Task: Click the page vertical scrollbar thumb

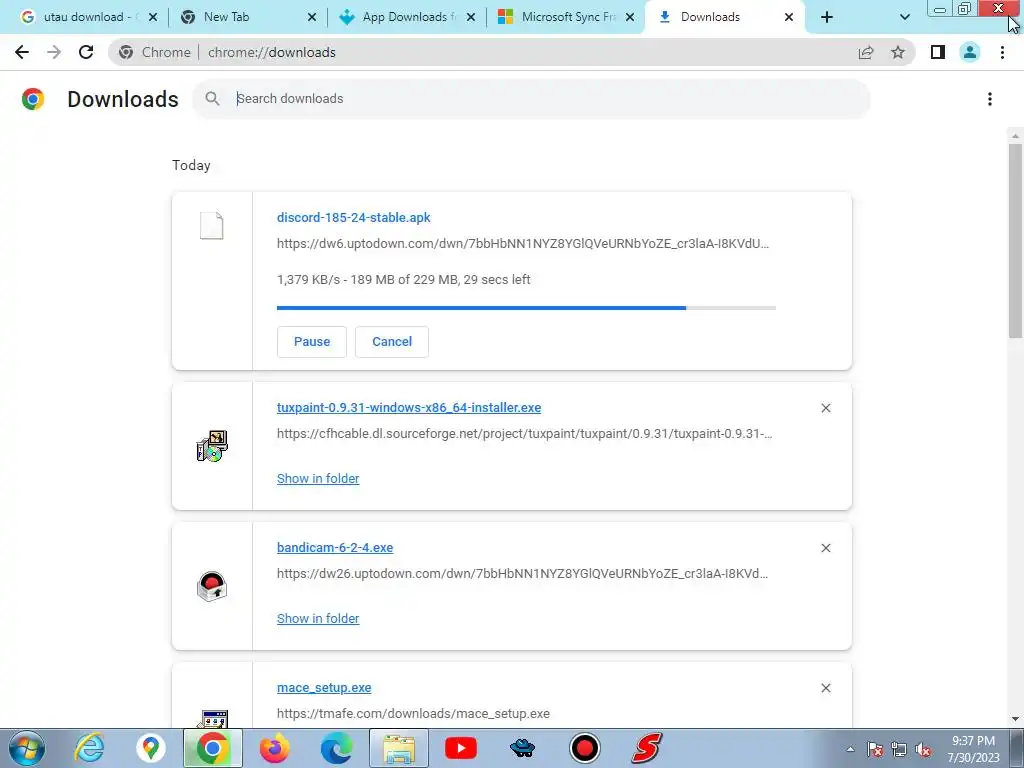Action: pyautogui.click(x=1015, y=240)
